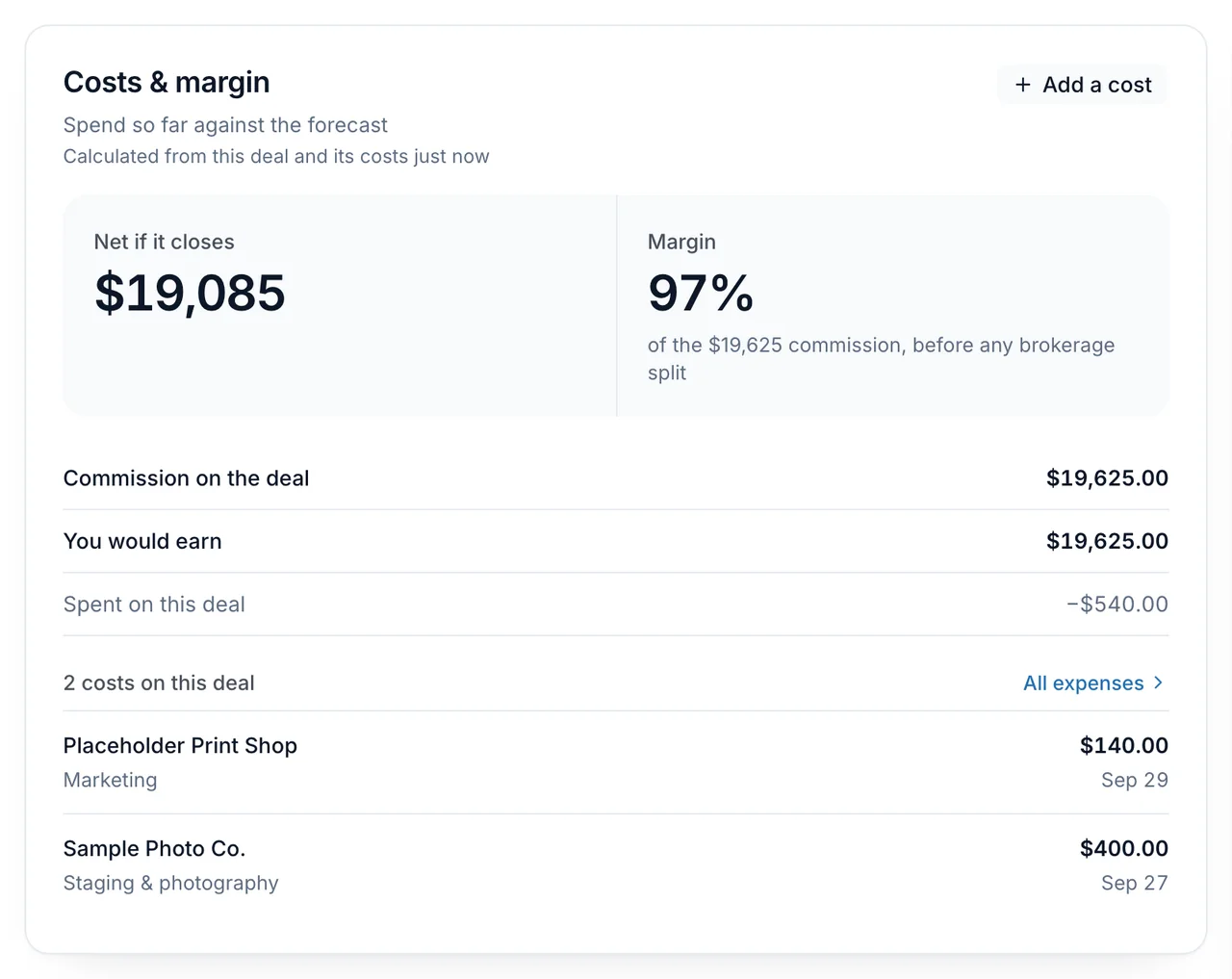This screenshot has width=1232, height=979.
Task: Click the Margin label
Action: (681, 242)
